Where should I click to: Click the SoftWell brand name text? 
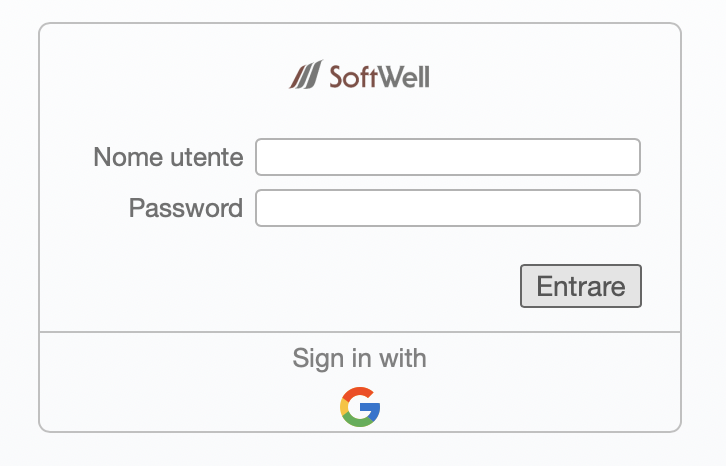click(379, 76)
